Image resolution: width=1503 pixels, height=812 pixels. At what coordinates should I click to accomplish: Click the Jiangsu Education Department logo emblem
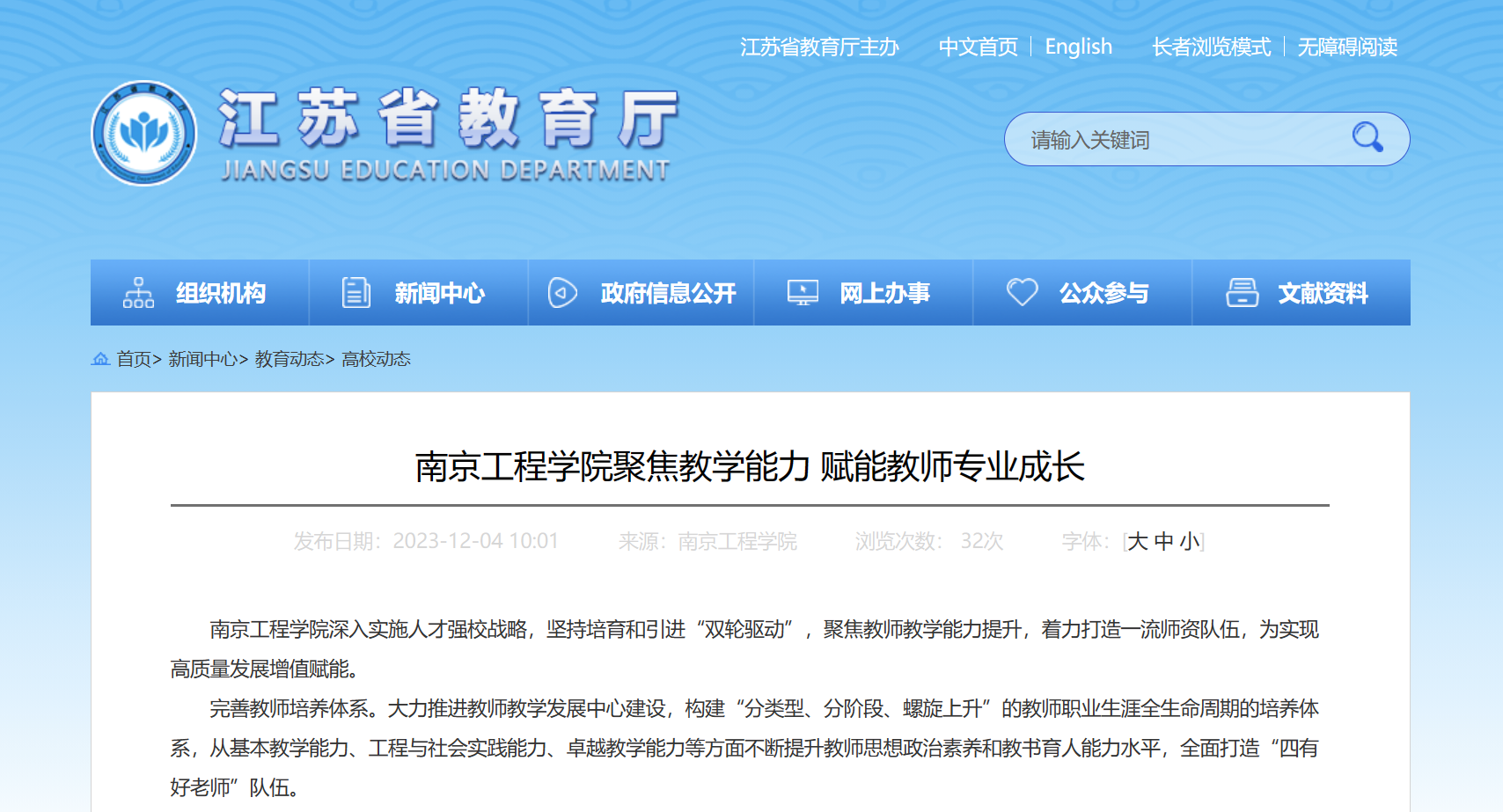point(144,134)
